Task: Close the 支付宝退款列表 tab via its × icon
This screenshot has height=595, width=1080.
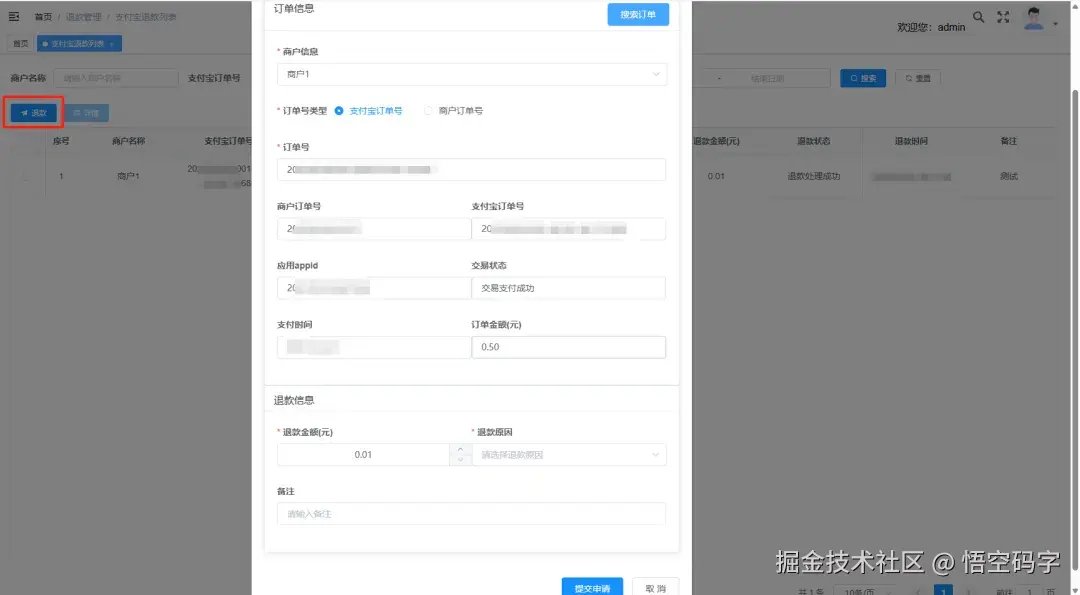Action: [x=111, y=43]
